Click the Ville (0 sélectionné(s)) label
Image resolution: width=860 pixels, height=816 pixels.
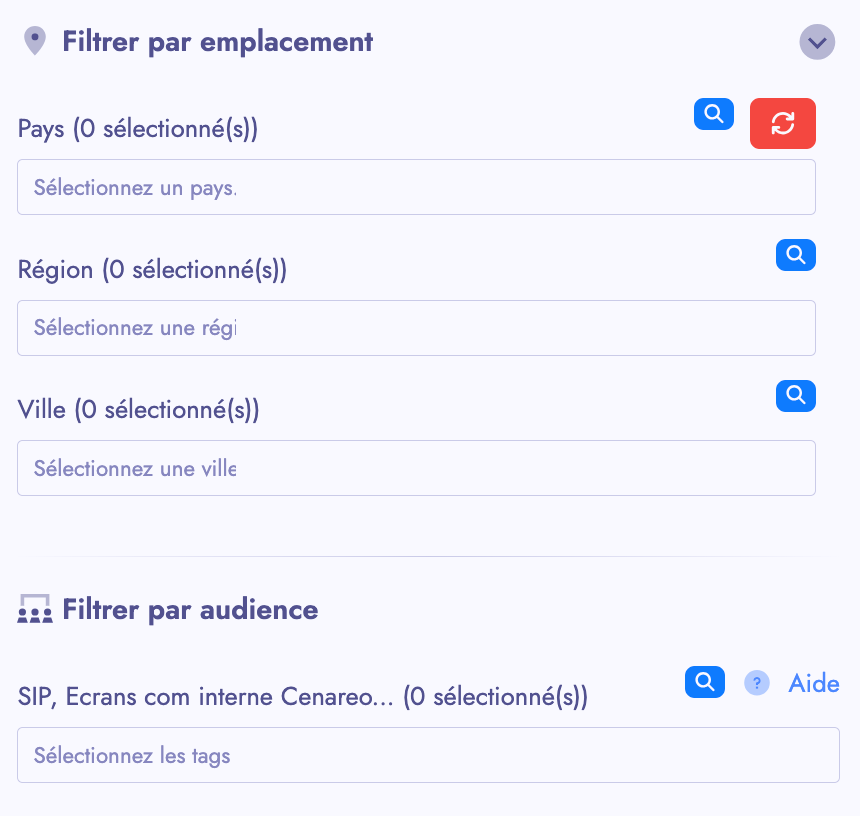click(138, 409)
